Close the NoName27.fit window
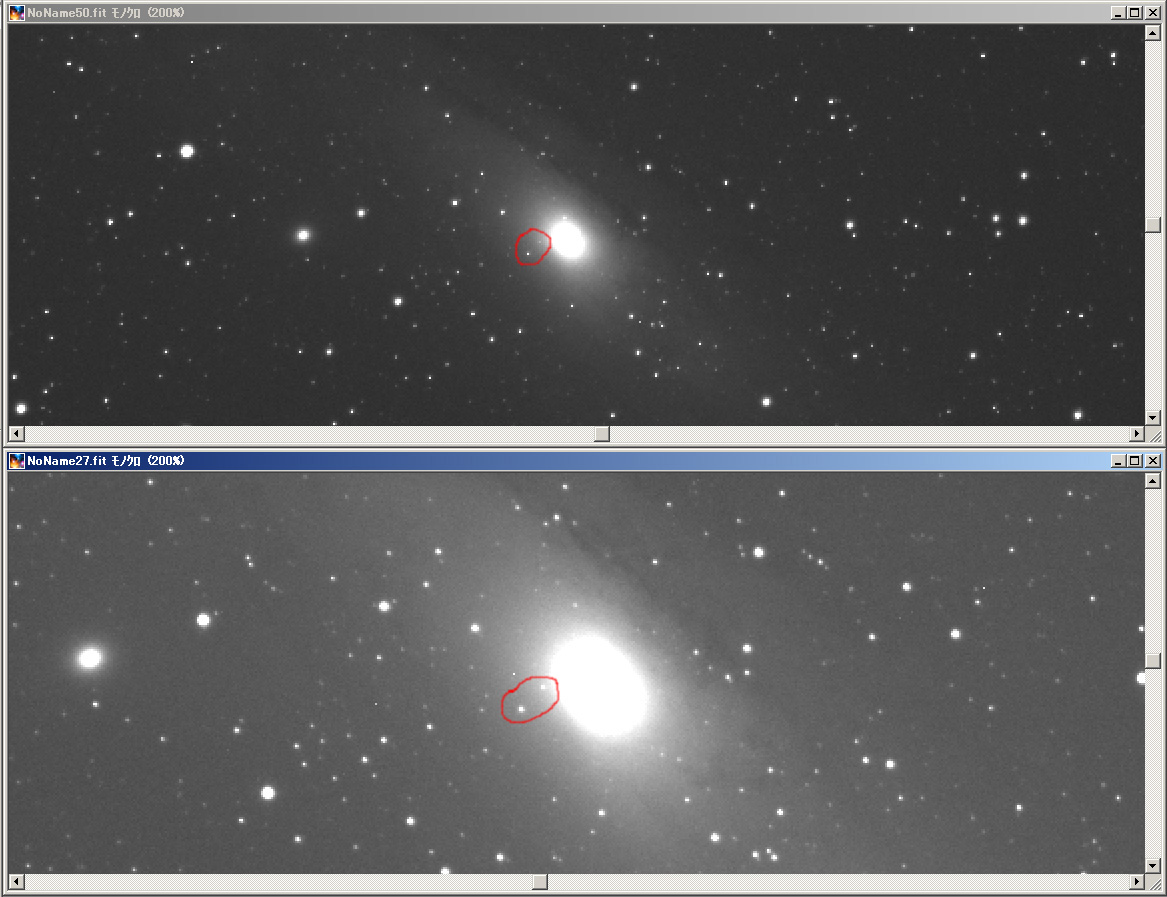This screenshot has width=1167, height=897. click(1152, 461)
